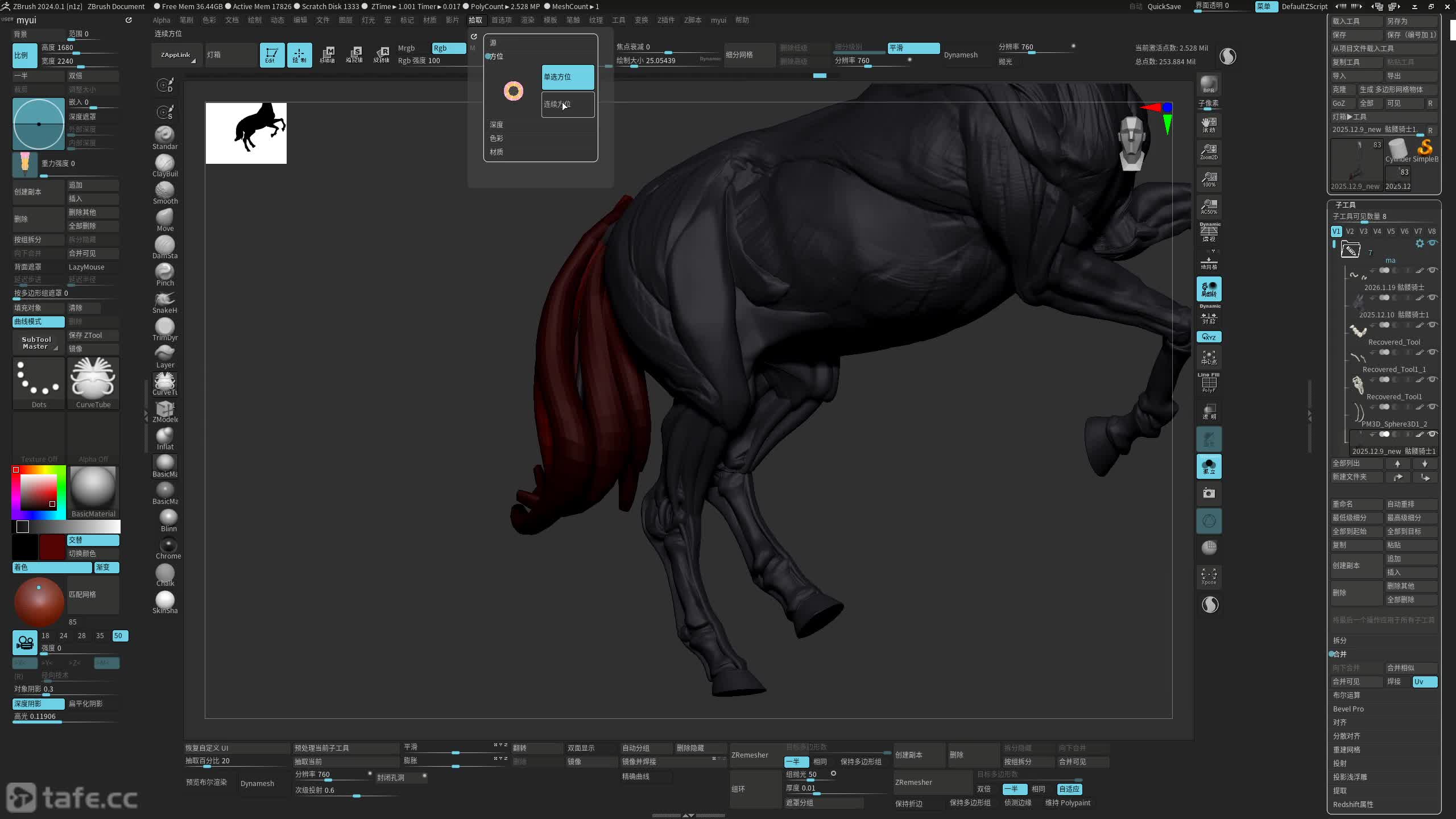Screen dimensions: 1456x819
Task: Open the 笔刷 menu
Action: (186, 20)
